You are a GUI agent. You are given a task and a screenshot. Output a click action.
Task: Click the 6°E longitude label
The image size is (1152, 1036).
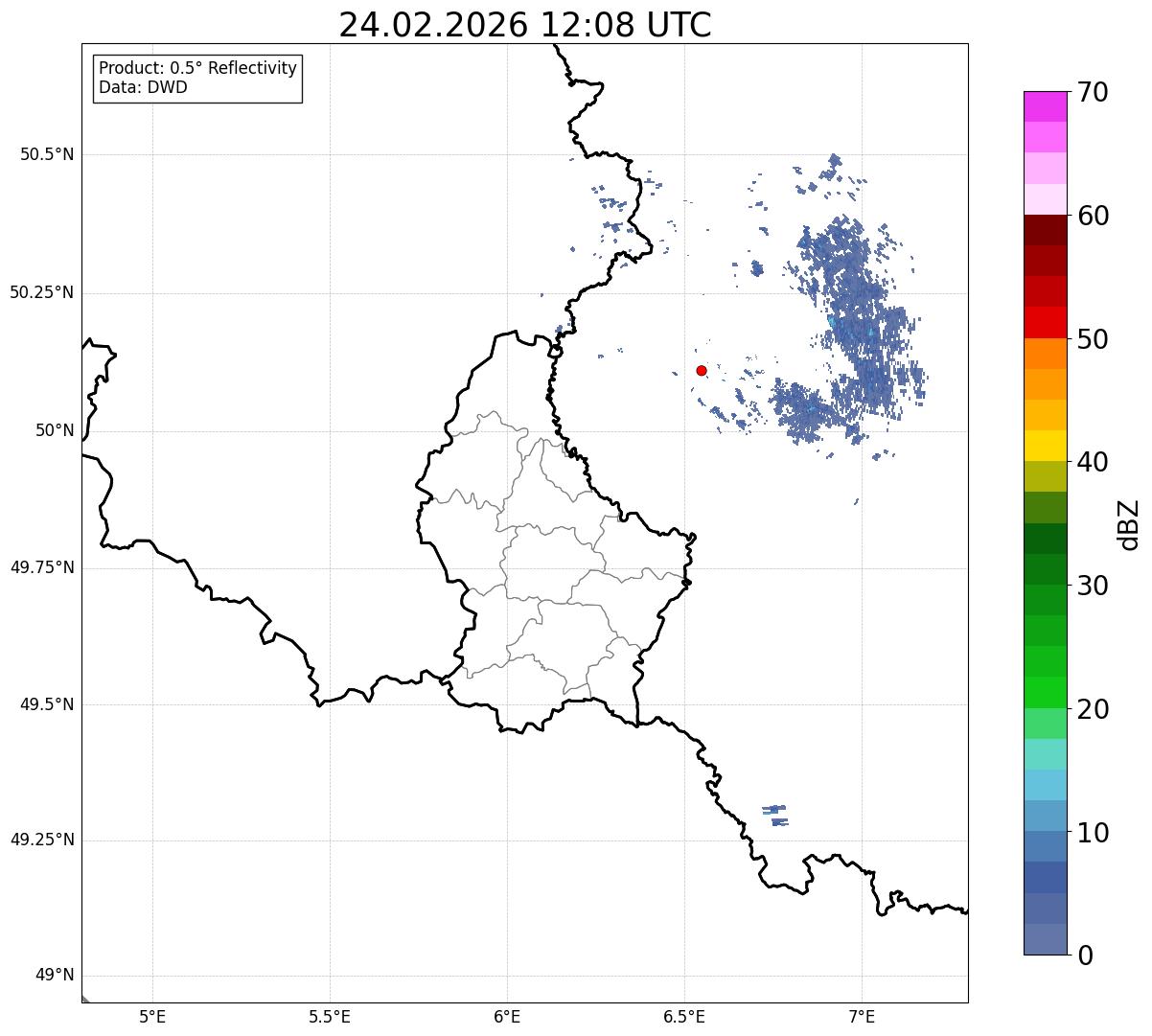tap(507, 1016)
